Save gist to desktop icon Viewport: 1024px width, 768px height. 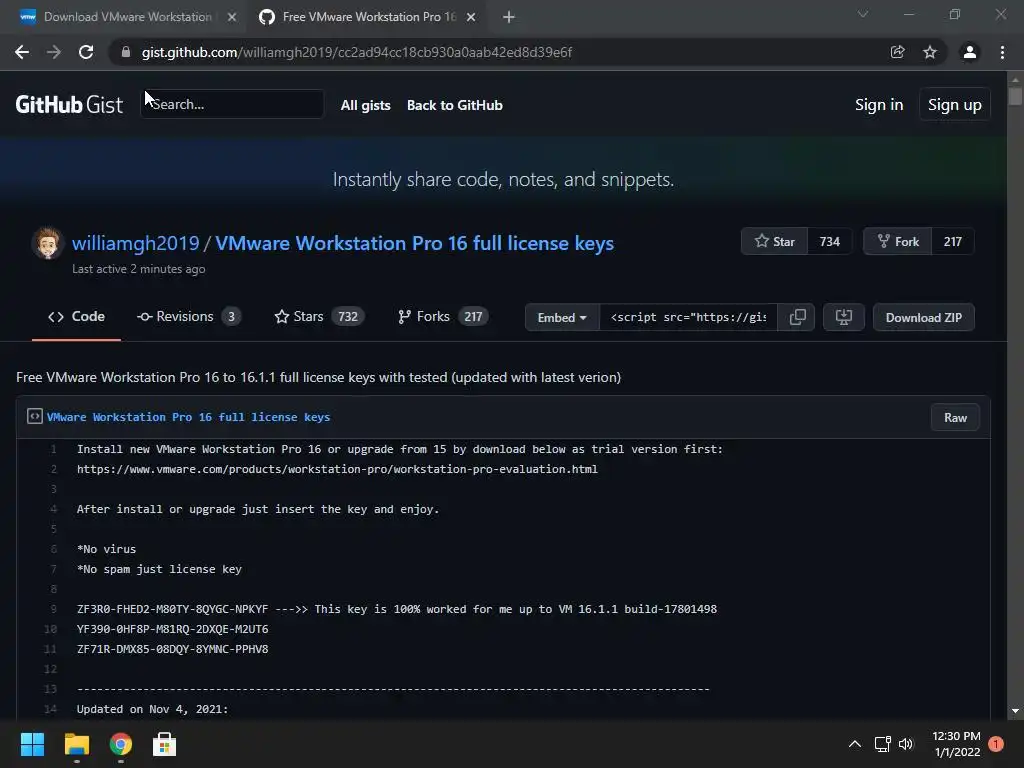(844, 317)
